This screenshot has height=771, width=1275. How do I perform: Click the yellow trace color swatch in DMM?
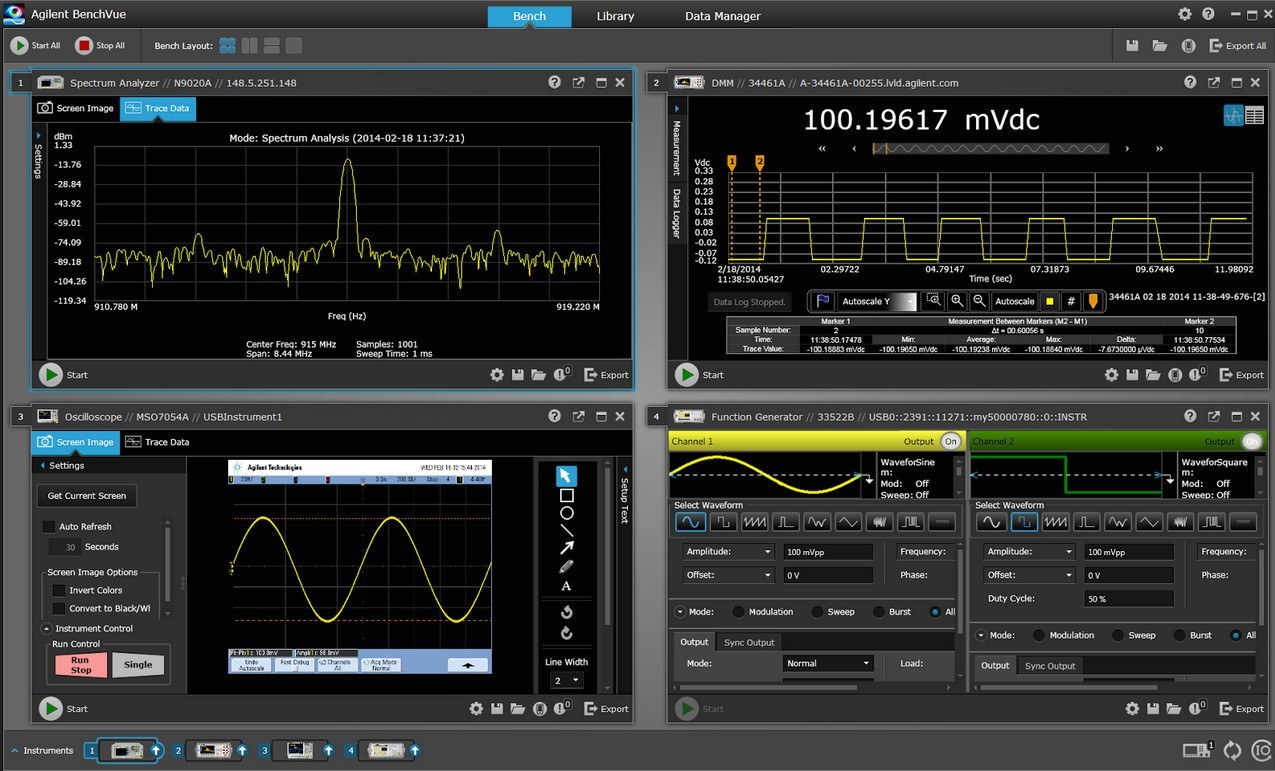(x=1049, y=301)
